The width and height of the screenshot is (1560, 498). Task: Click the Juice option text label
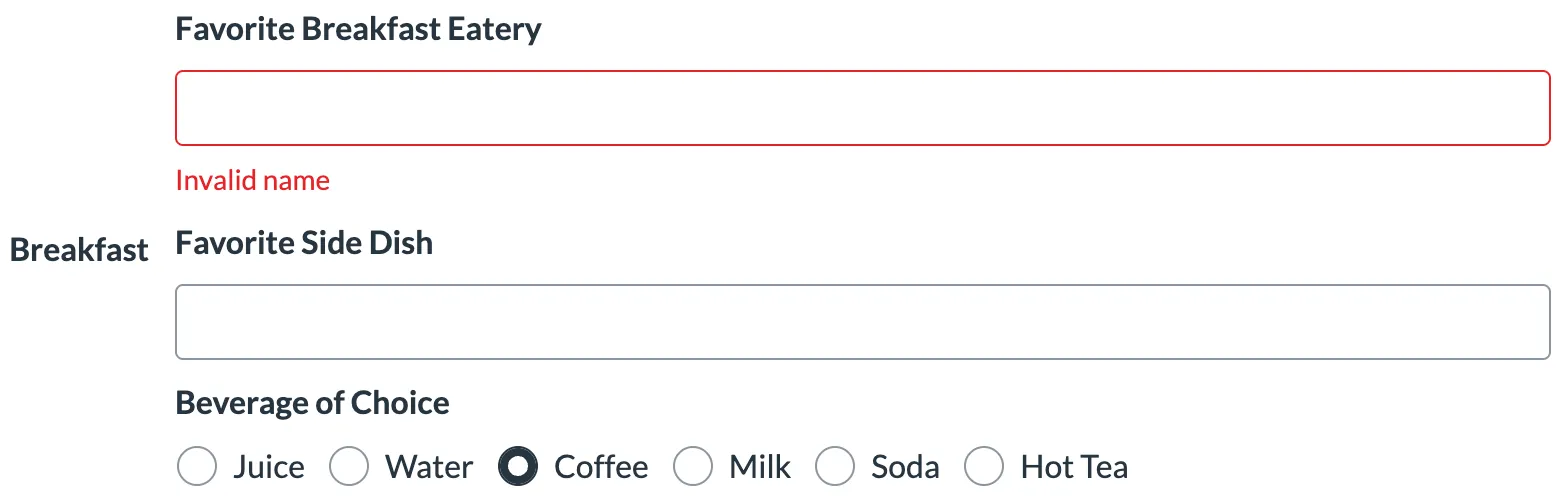tap(269, 467)
